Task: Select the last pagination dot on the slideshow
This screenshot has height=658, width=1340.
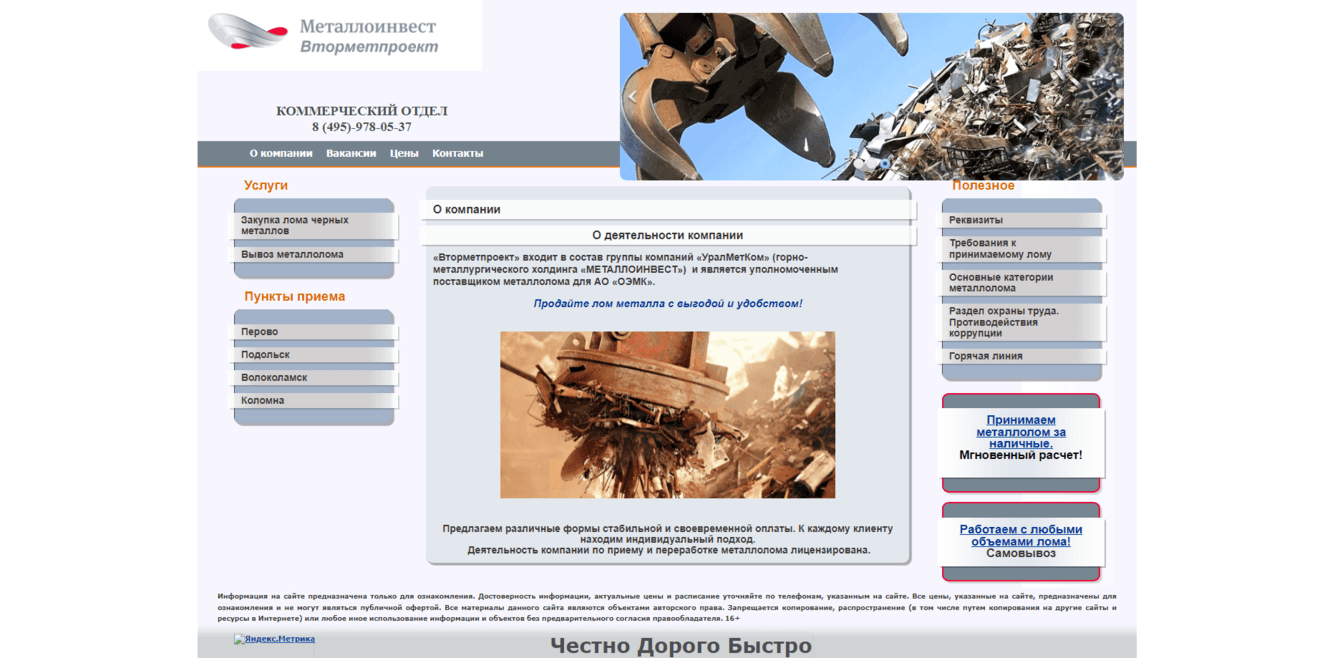Action: click(x=883, y=162)
